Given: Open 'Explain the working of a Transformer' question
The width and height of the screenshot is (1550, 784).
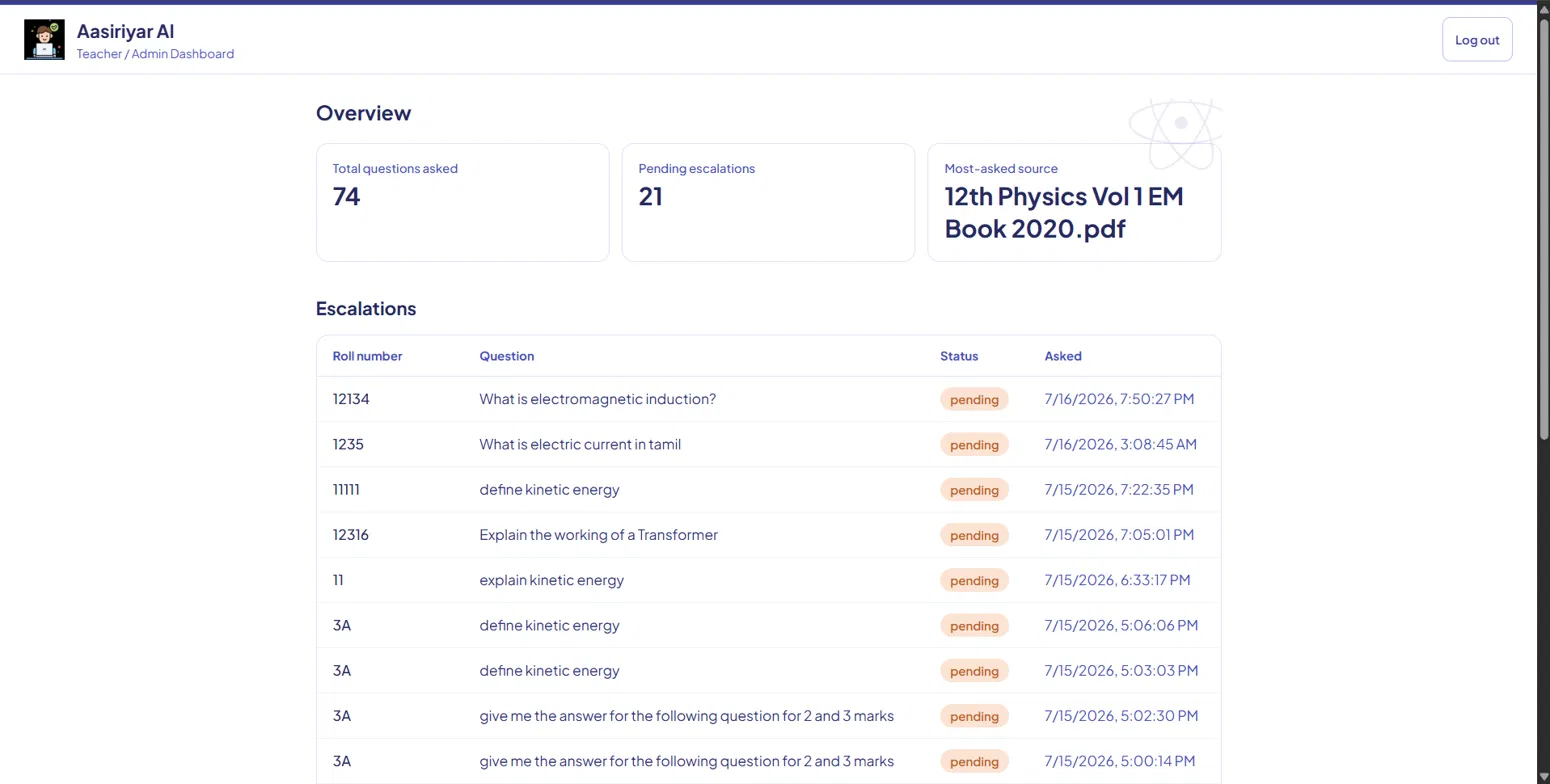Looking at the screenshot, I should pos(599,535).
